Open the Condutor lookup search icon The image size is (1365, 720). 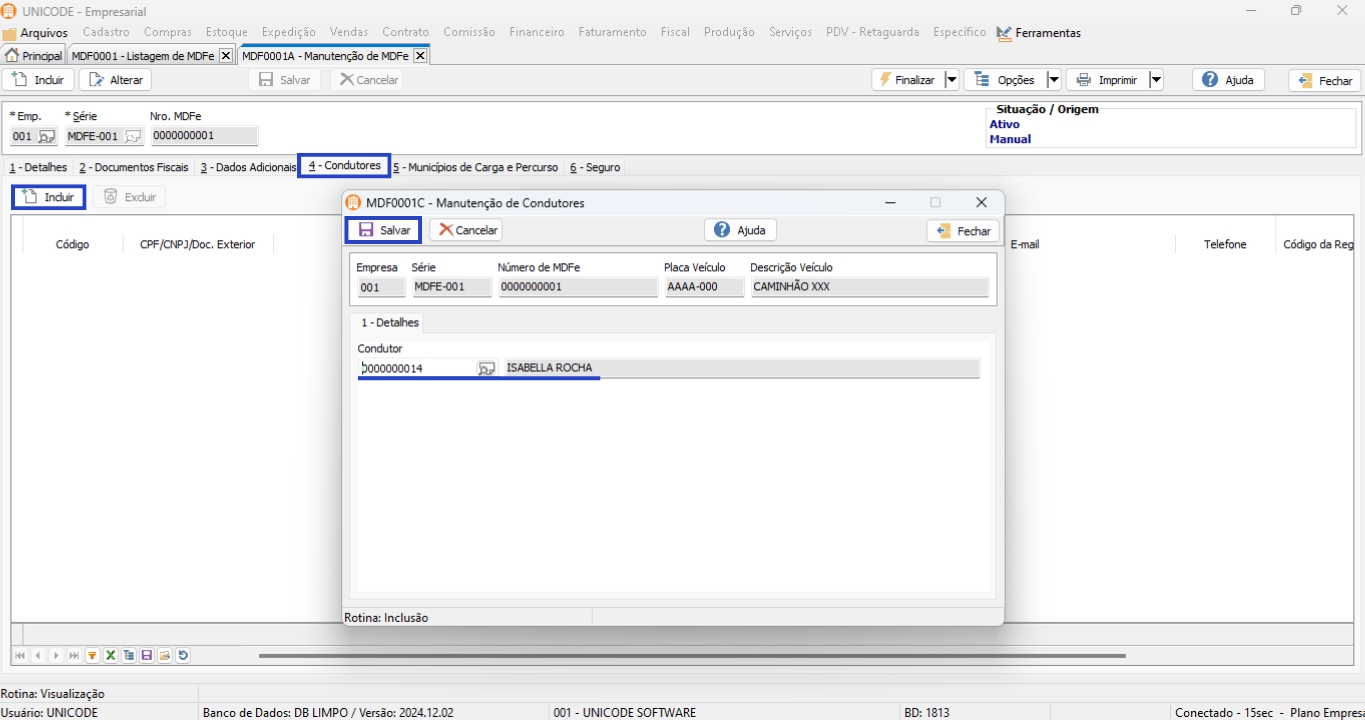coord(486,369)
